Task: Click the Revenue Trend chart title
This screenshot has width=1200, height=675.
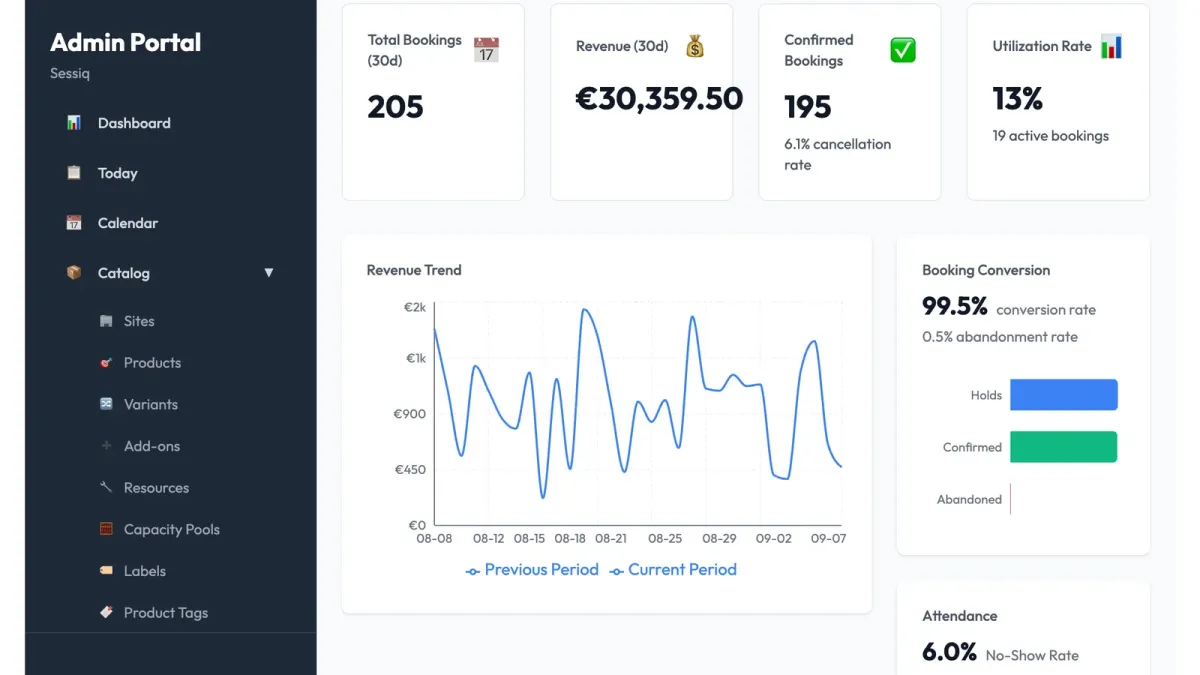Action: pyautogui.click(x=414, y=270)
